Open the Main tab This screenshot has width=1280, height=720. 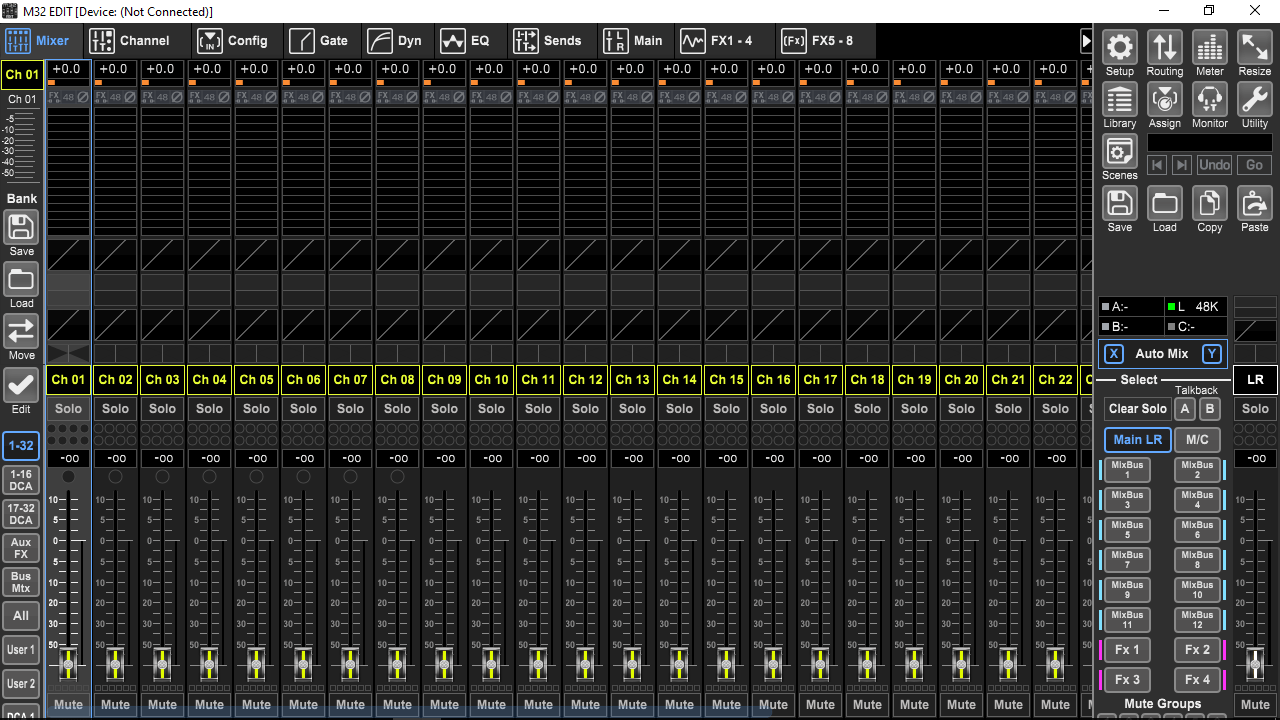click(x=634, y=41)
